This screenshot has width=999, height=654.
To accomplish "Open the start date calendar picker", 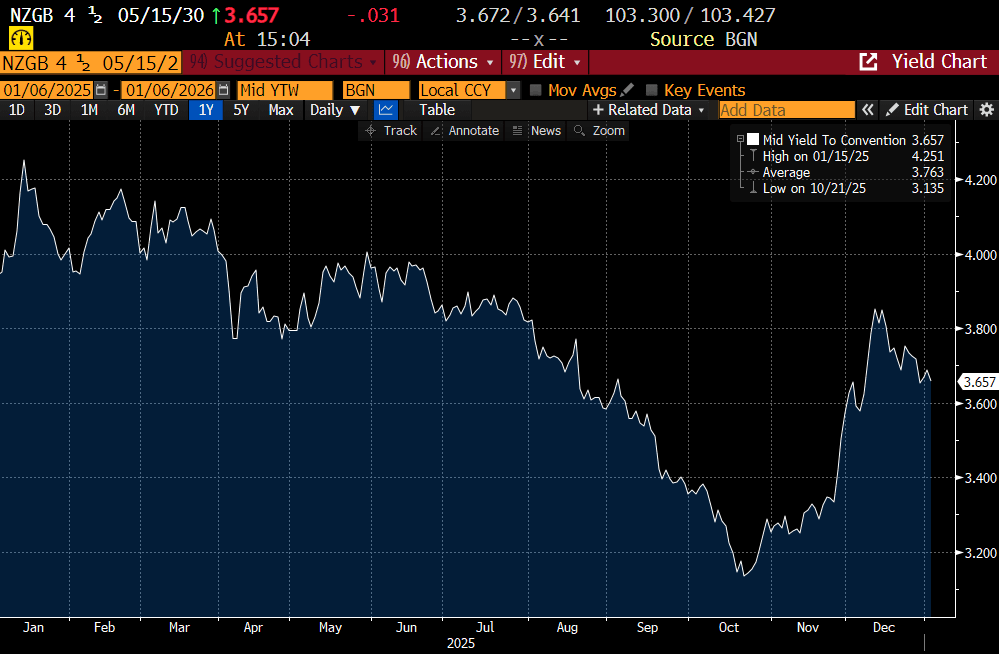I will (101, 90).
